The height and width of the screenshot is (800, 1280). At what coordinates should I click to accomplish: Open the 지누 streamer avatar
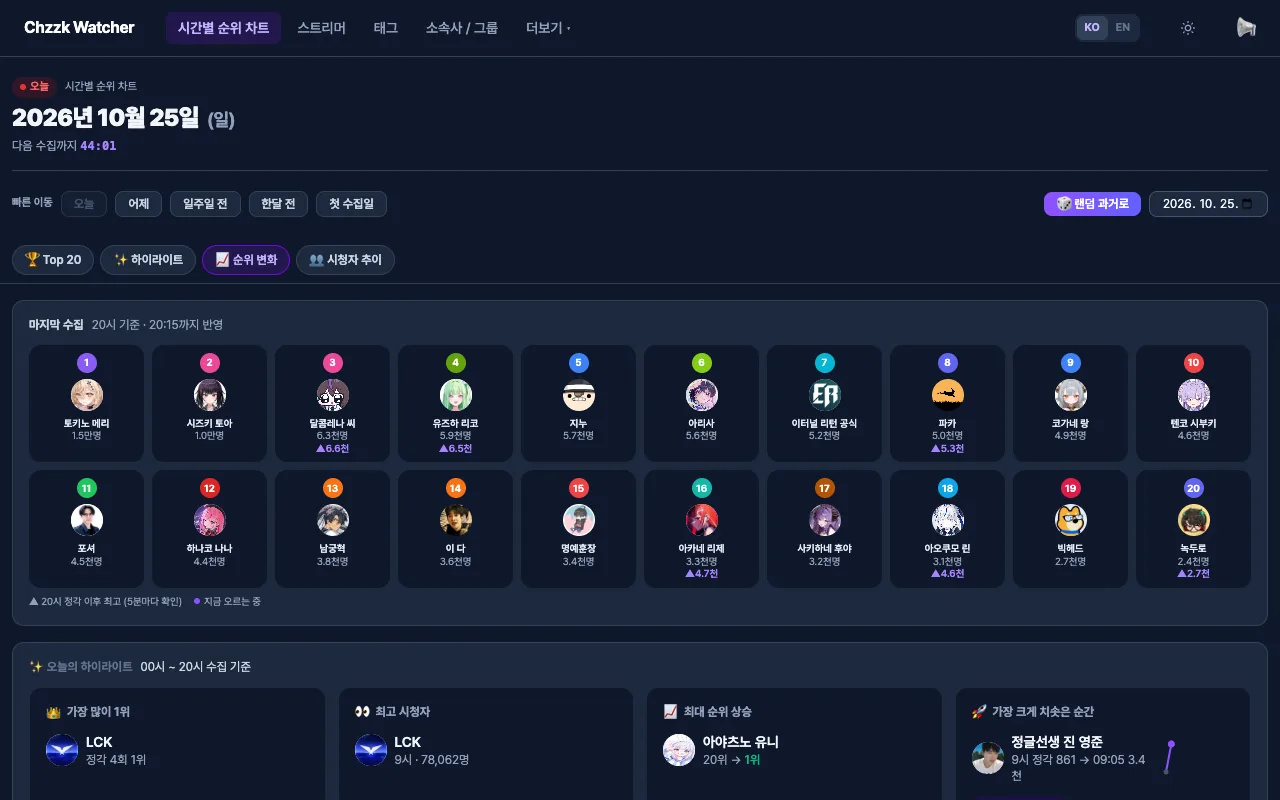coord(579,395)
